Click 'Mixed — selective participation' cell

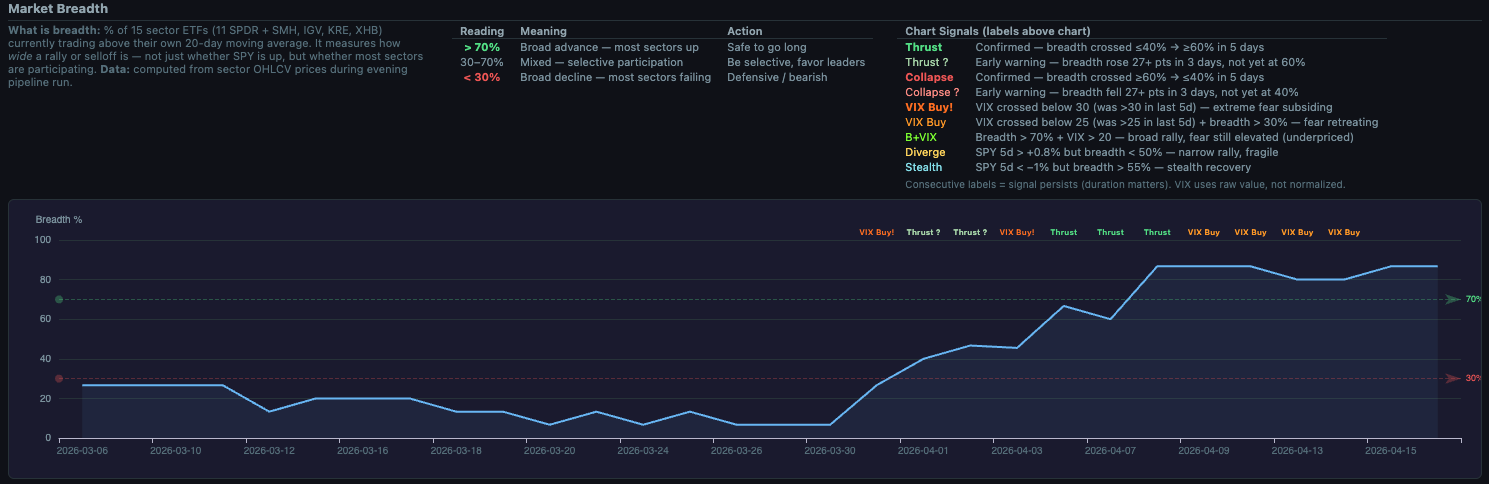coord(603,62)
